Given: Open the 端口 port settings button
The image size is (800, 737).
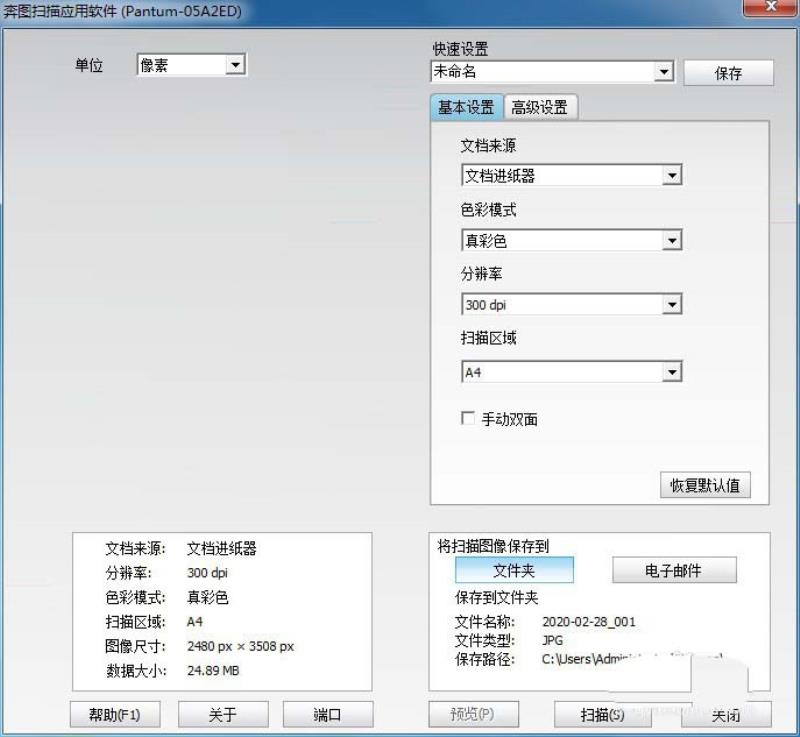Looking at the screenshot, I should coord(328,714).
